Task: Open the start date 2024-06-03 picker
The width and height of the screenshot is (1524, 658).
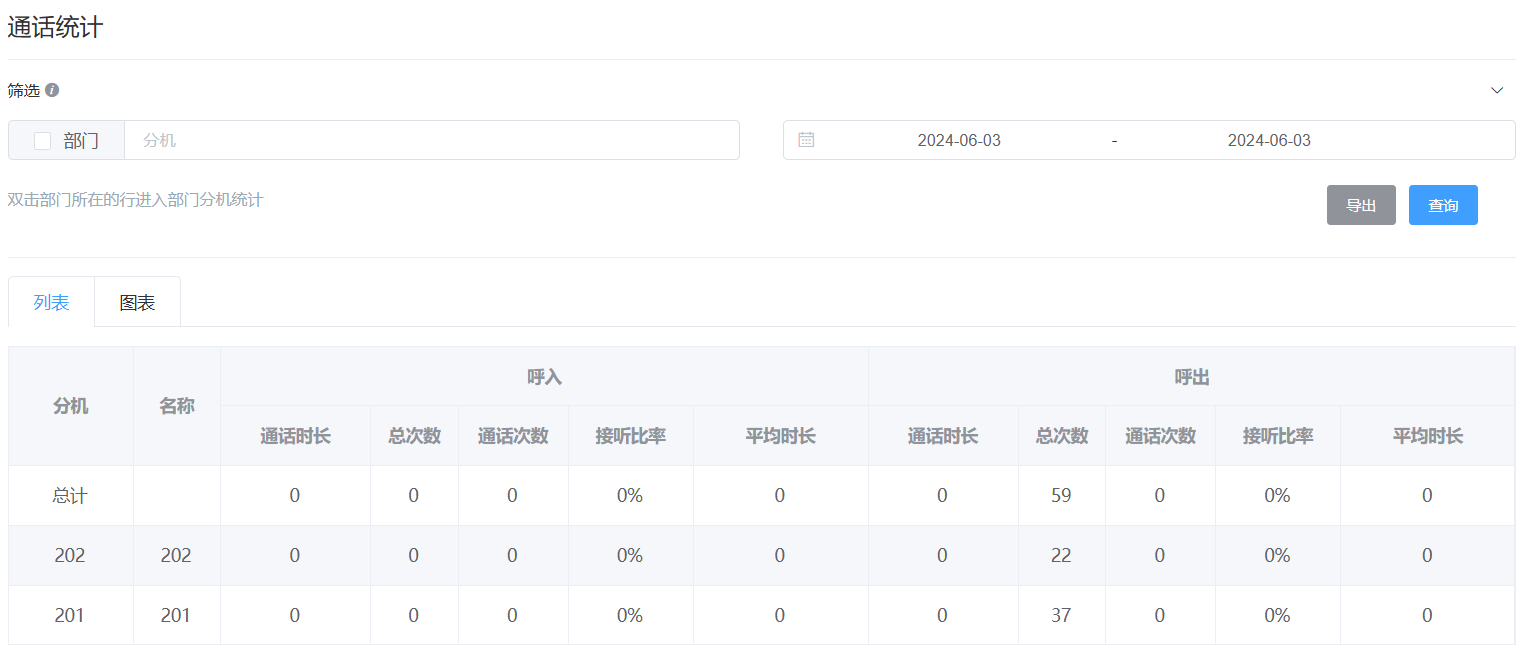Action: [x=958, y=141]
